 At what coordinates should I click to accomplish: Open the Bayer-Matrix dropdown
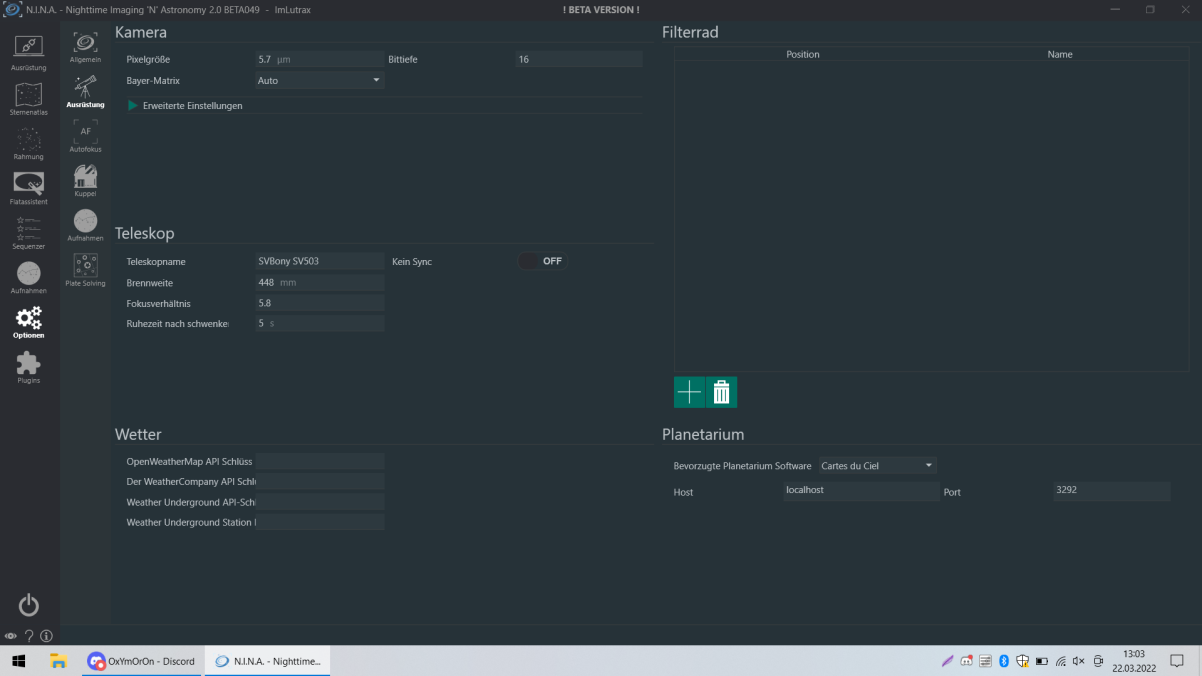coord(320,80)
